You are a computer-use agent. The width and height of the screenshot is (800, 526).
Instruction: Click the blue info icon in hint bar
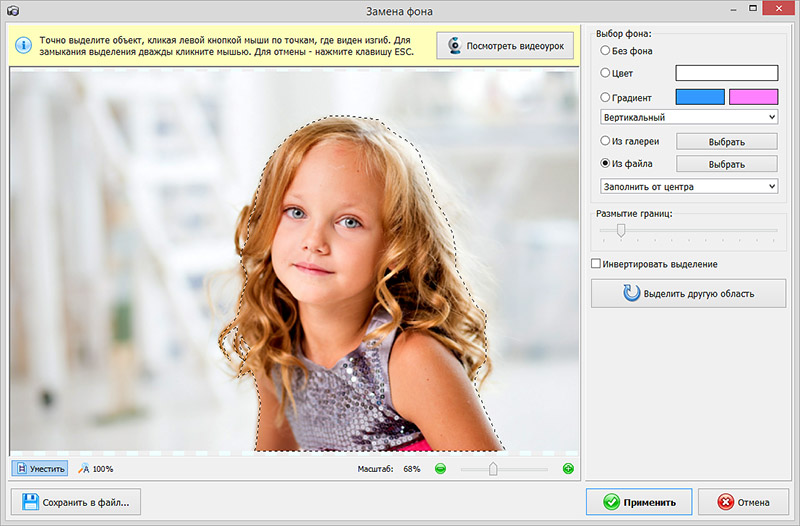tap(23, 45)
